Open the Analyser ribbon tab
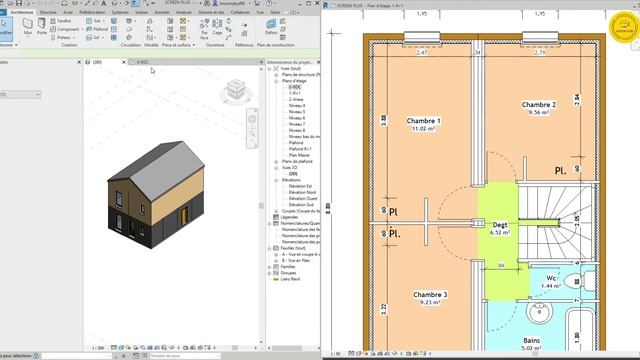This screenshot has width=640, height=360. [184, 12]
